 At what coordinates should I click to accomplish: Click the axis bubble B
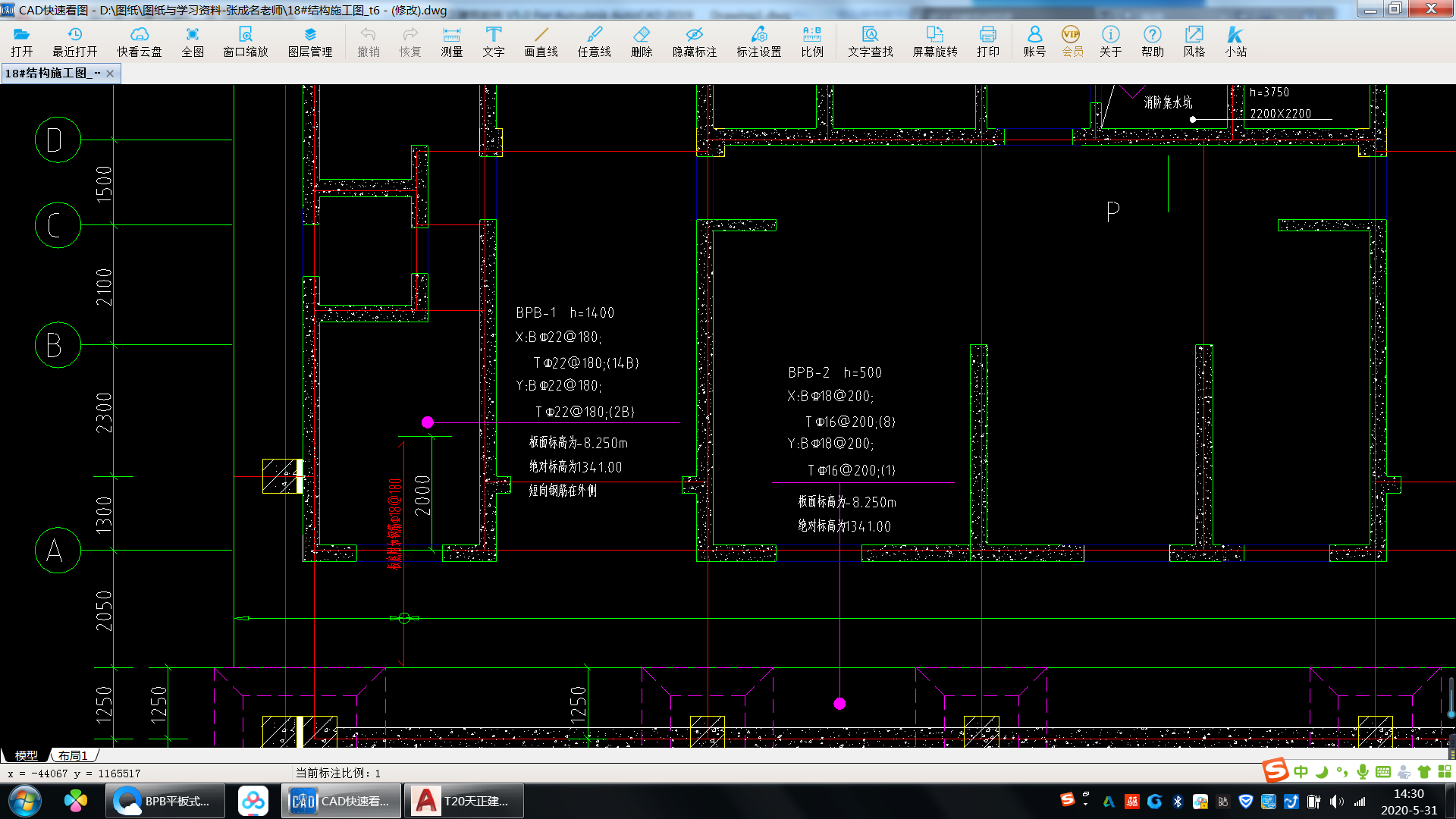point(58,345)
